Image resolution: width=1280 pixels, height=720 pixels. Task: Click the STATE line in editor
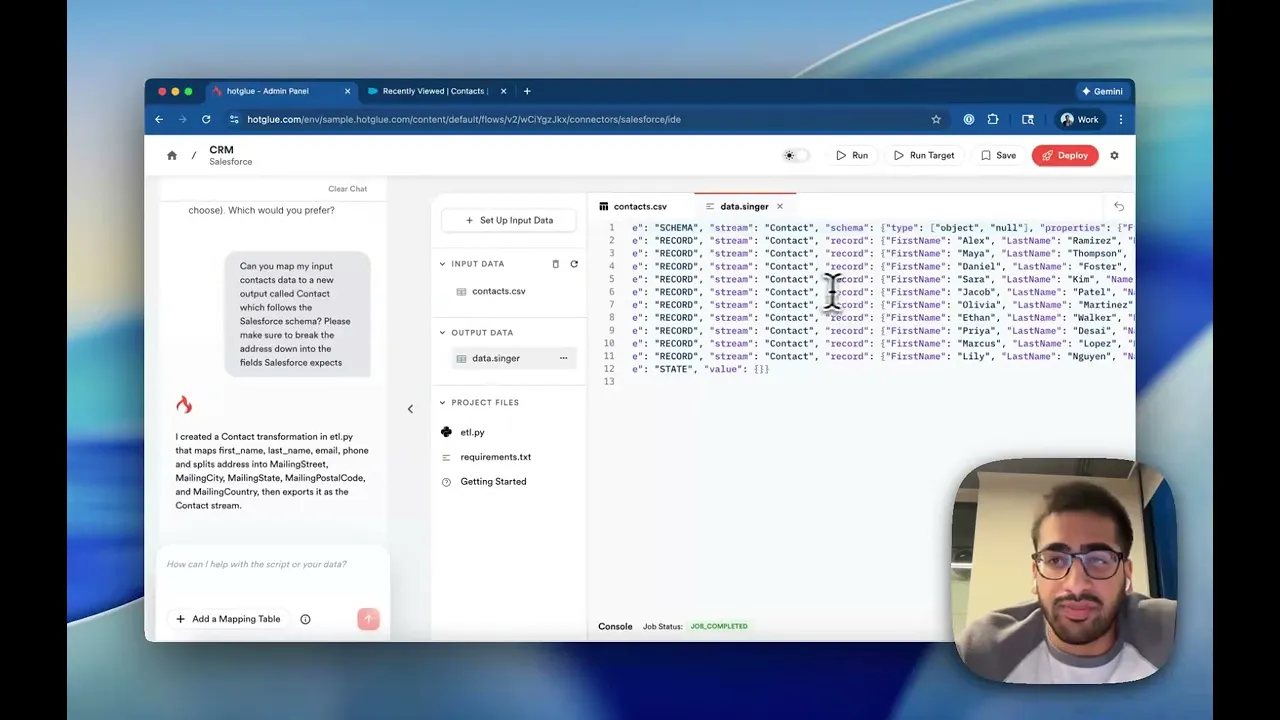coord(700,369)
